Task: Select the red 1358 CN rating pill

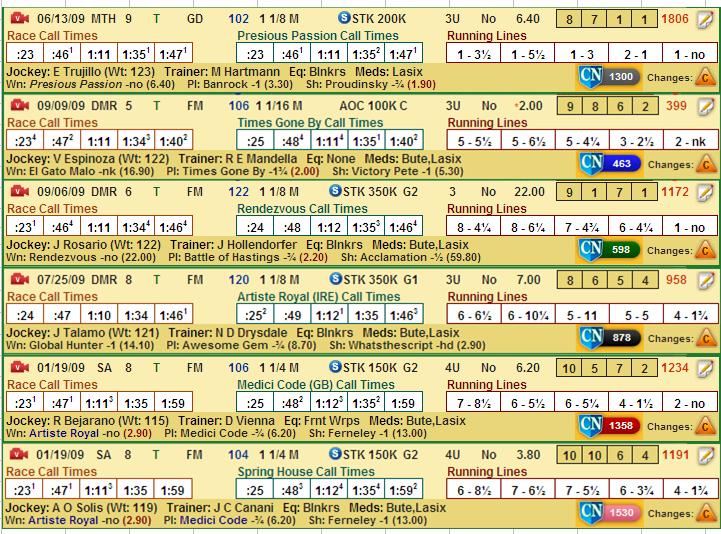Action: pos(621,426)
